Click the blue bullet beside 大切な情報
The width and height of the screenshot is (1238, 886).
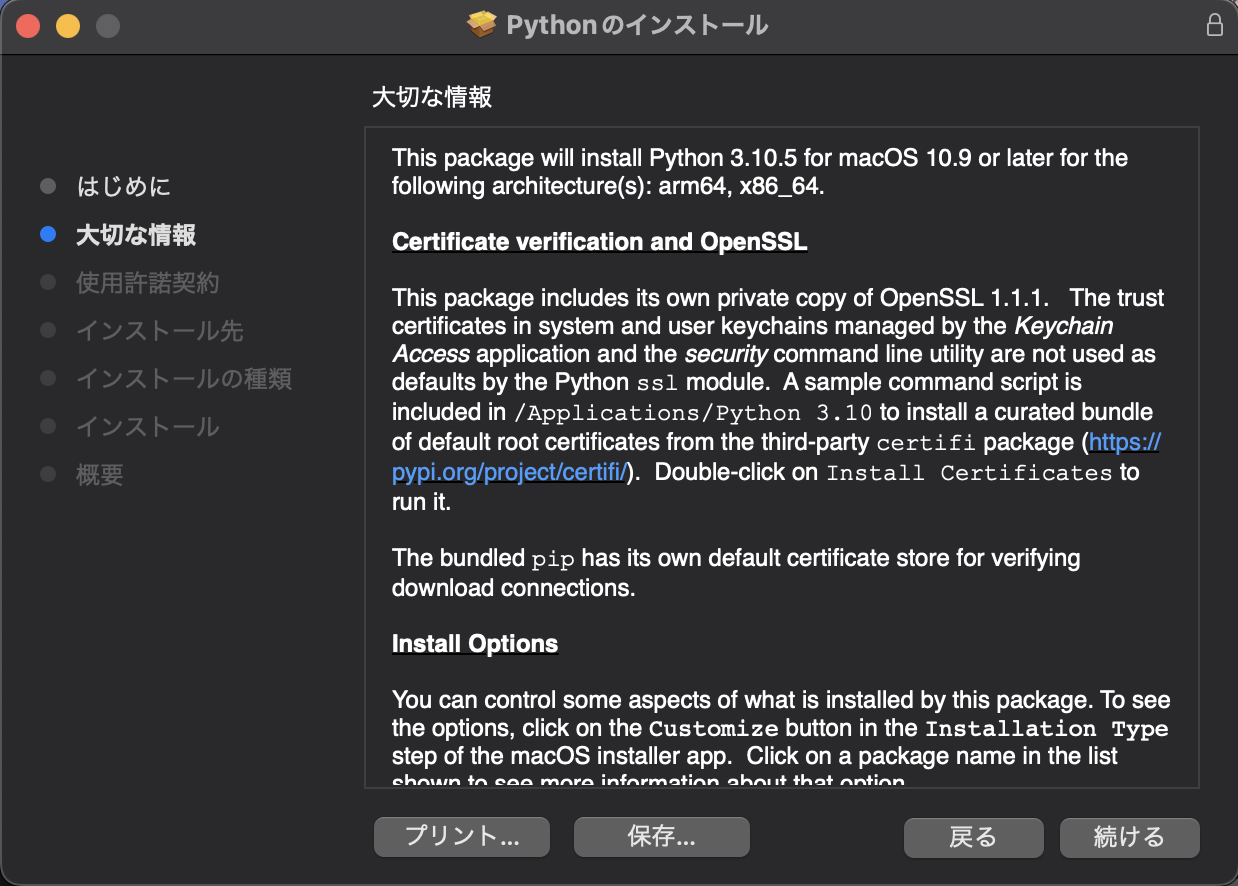[48, 234]
